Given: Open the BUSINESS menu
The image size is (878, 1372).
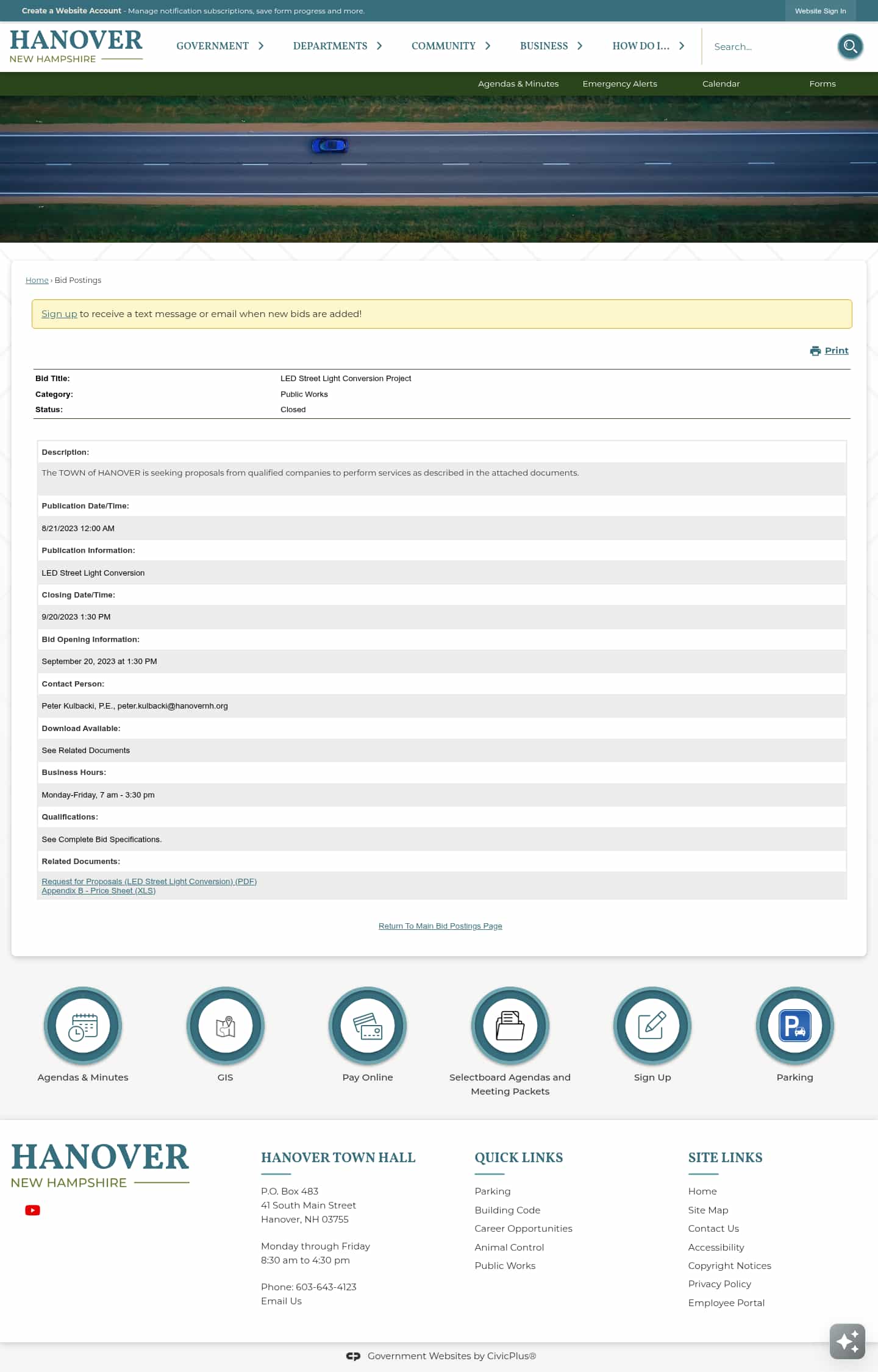Looking at the screenshot, I should click(x=544, y=46).
